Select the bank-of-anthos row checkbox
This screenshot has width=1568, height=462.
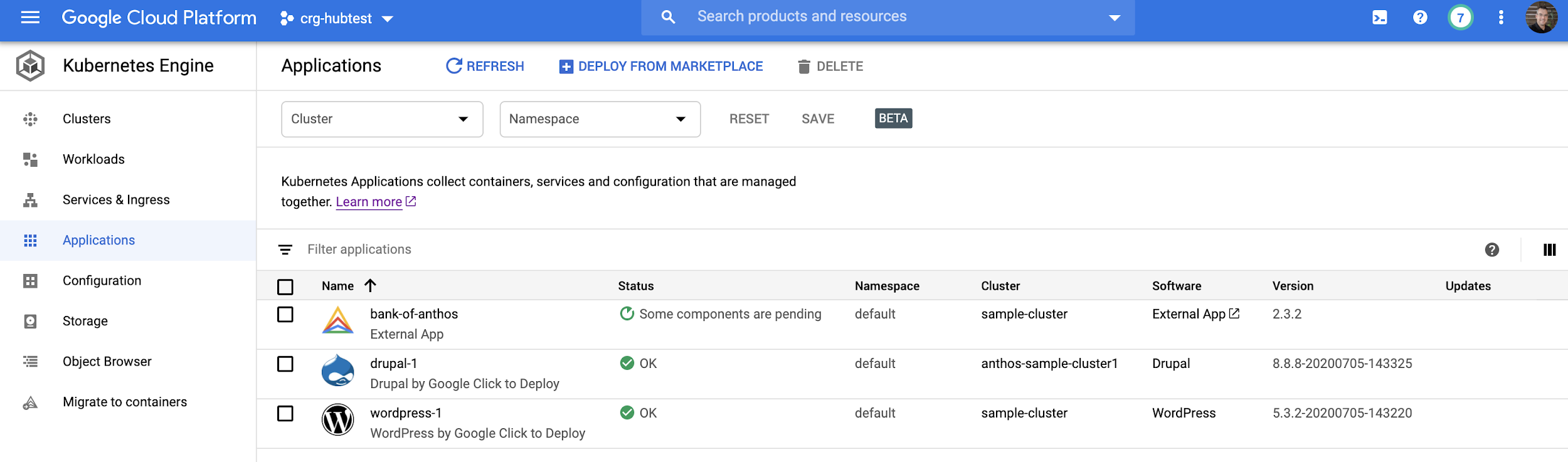point(285,315)
